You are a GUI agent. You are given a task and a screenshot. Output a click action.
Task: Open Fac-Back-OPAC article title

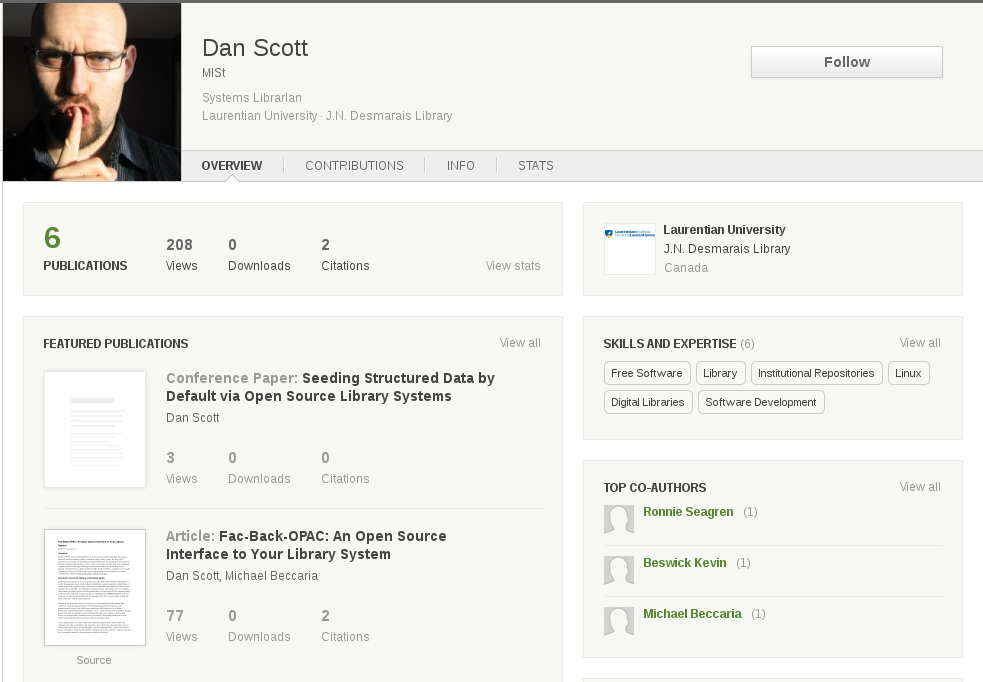(x=306, y=545)
